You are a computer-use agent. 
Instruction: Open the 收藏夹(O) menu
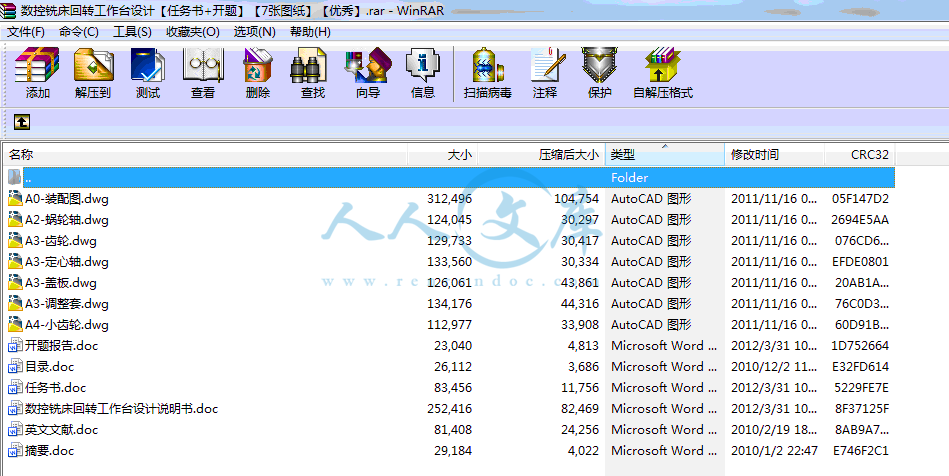coord(193,31)
